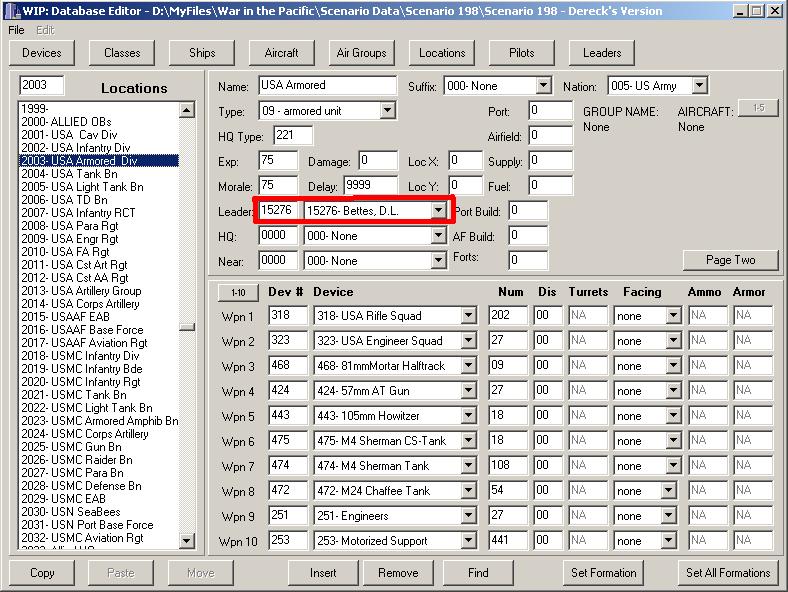The width and height of the screenshot is (788, 592).
Task: Switch to Pilots section
Action: 522,53
